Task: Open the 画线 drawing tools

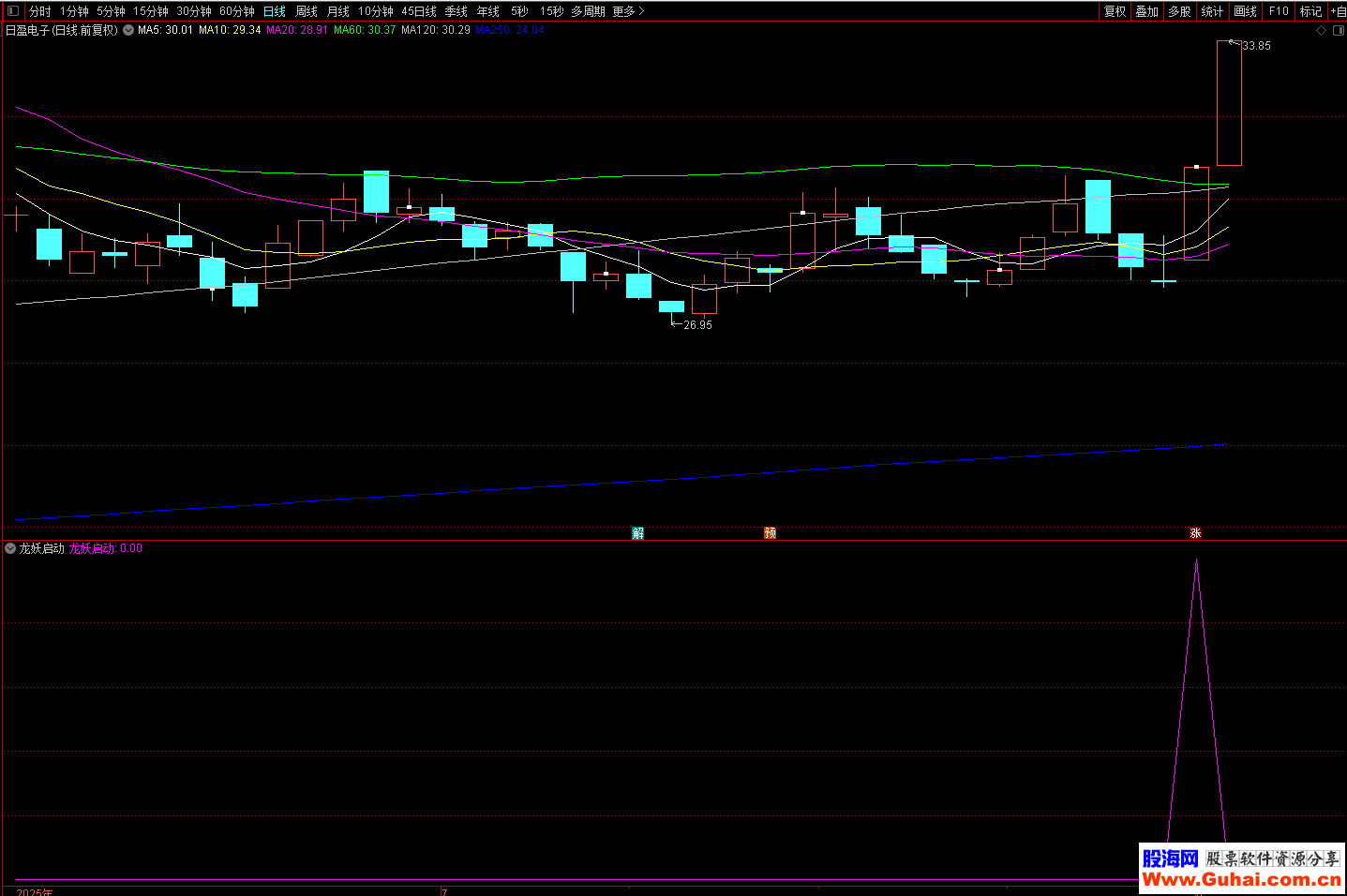Action: tap(1246, 11)
